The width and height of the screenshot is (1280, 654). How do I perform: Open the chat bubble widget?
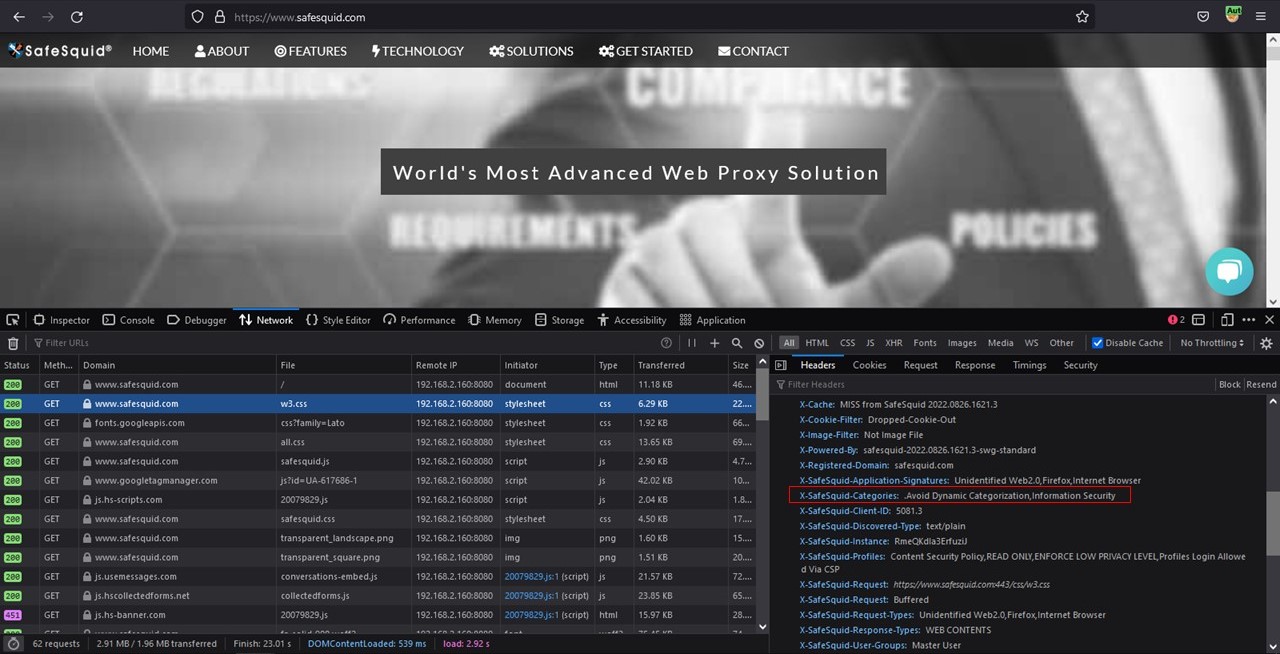1229,271
